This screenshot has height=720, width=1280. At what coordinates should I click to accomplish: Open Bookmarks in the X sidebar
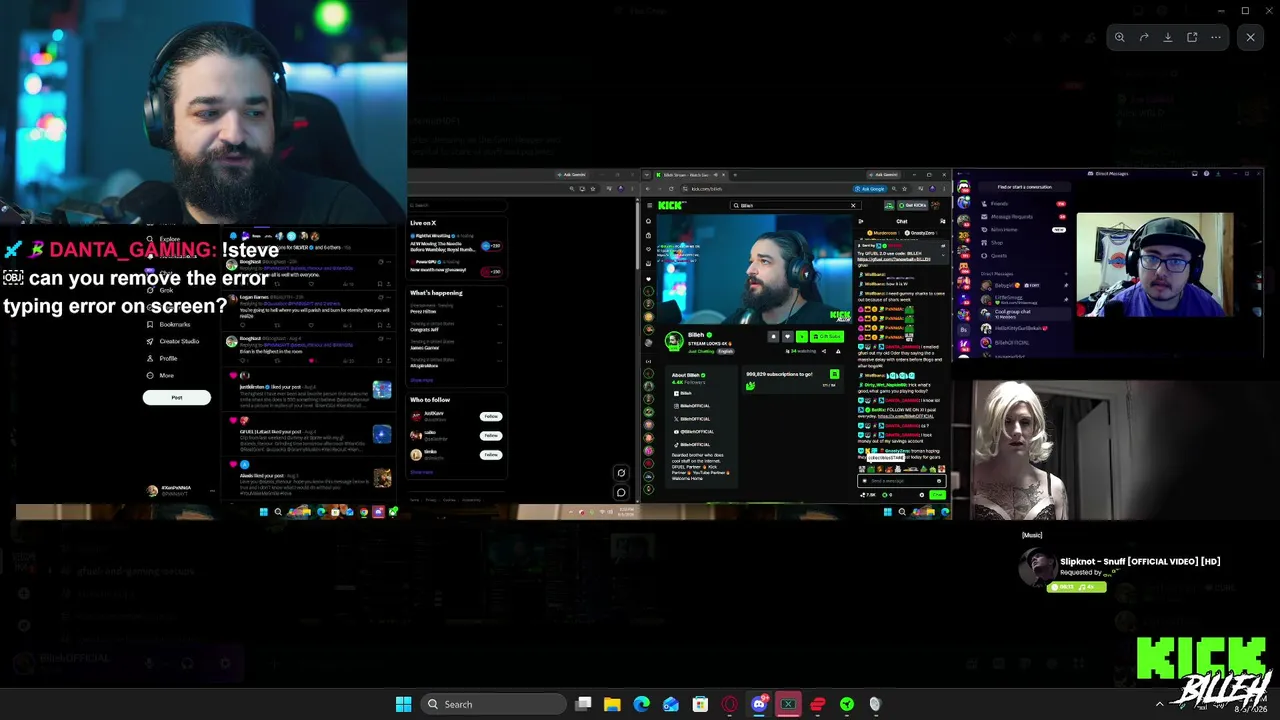click(x=168, y=324)
